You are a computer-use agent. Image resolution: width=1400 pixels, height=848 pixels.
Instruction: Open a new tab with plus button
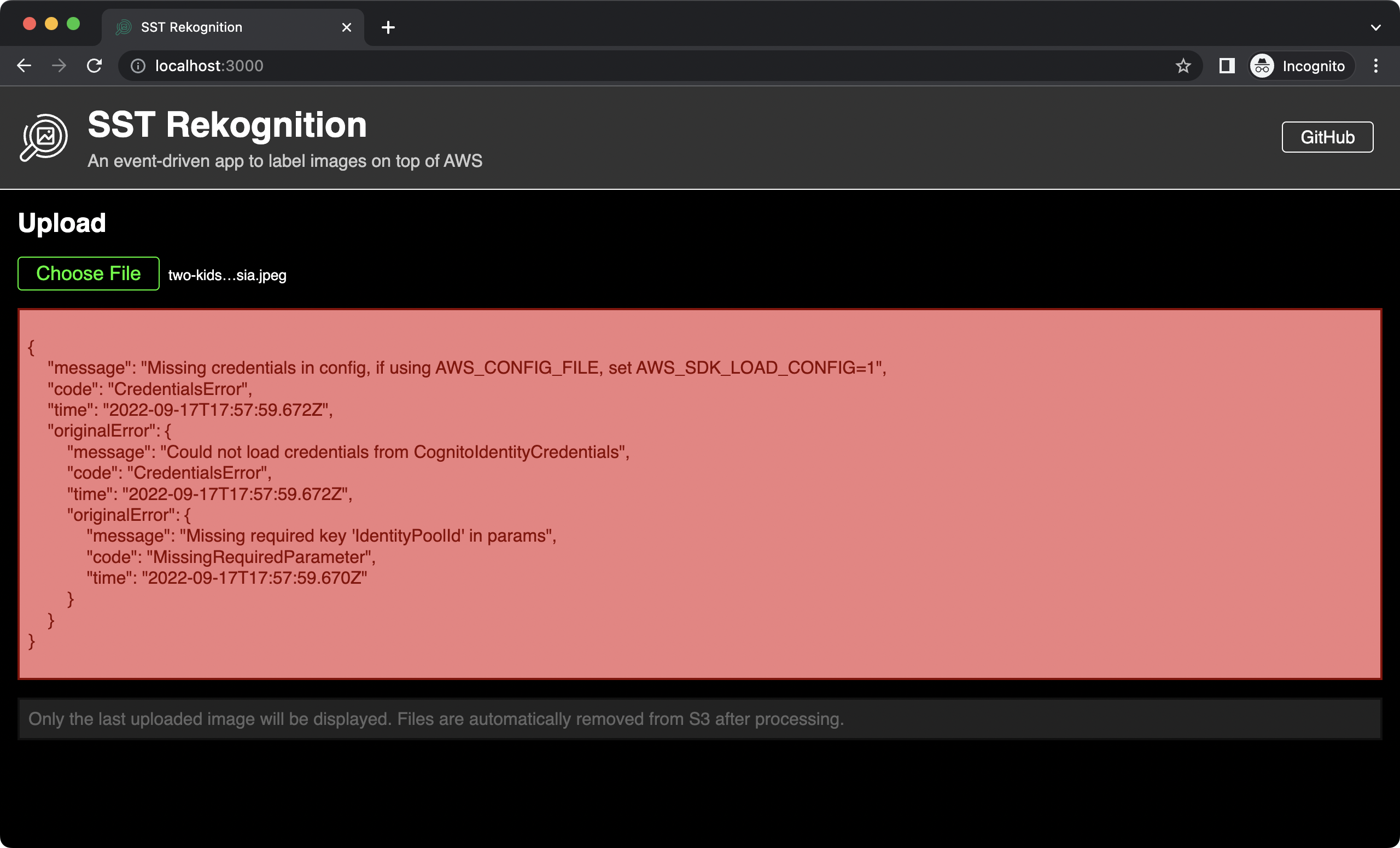(x=388, y=27)
